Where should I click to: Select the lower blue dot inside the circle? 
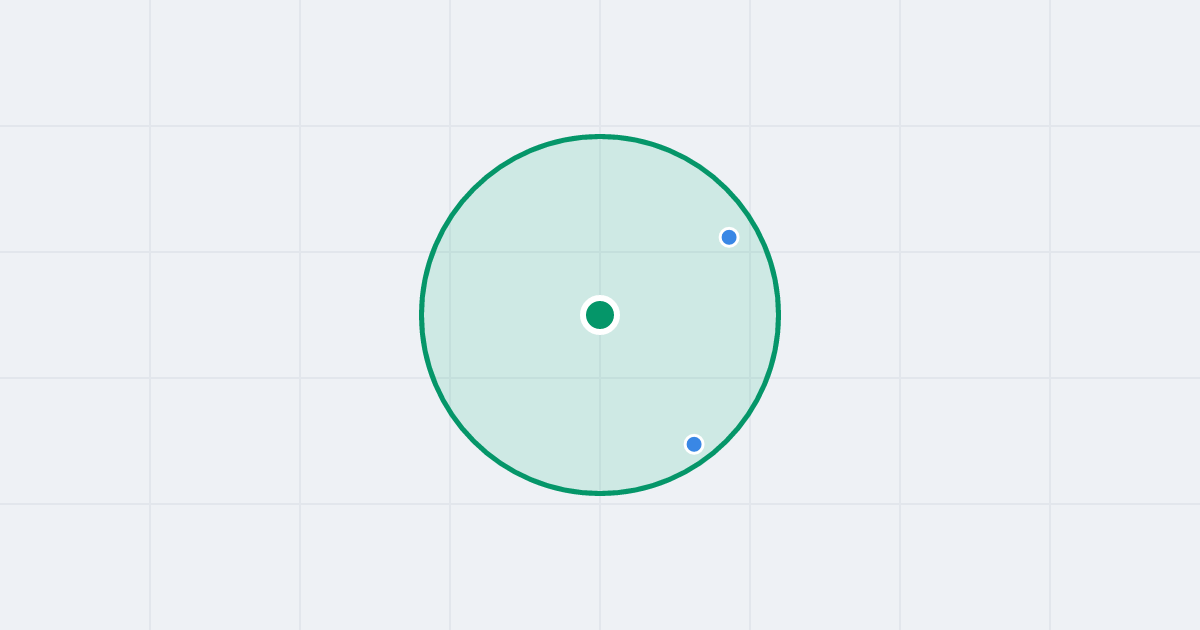click(694, 444)
